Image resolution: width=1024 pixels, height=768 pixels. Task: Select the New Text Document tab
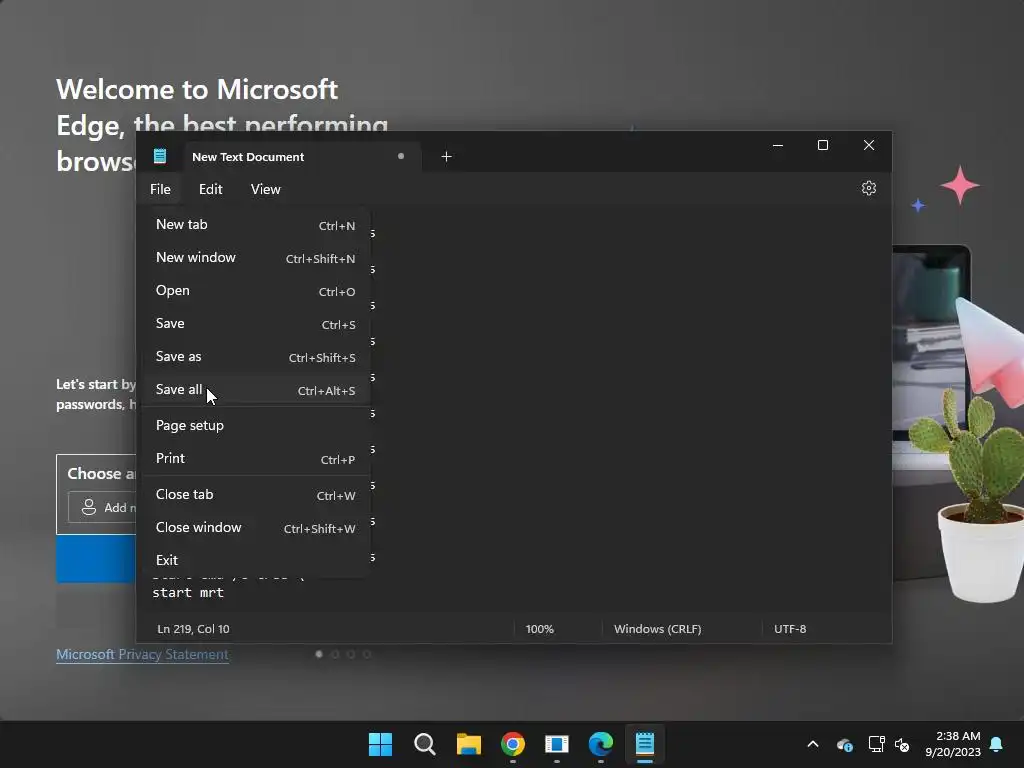pos(302,157)
